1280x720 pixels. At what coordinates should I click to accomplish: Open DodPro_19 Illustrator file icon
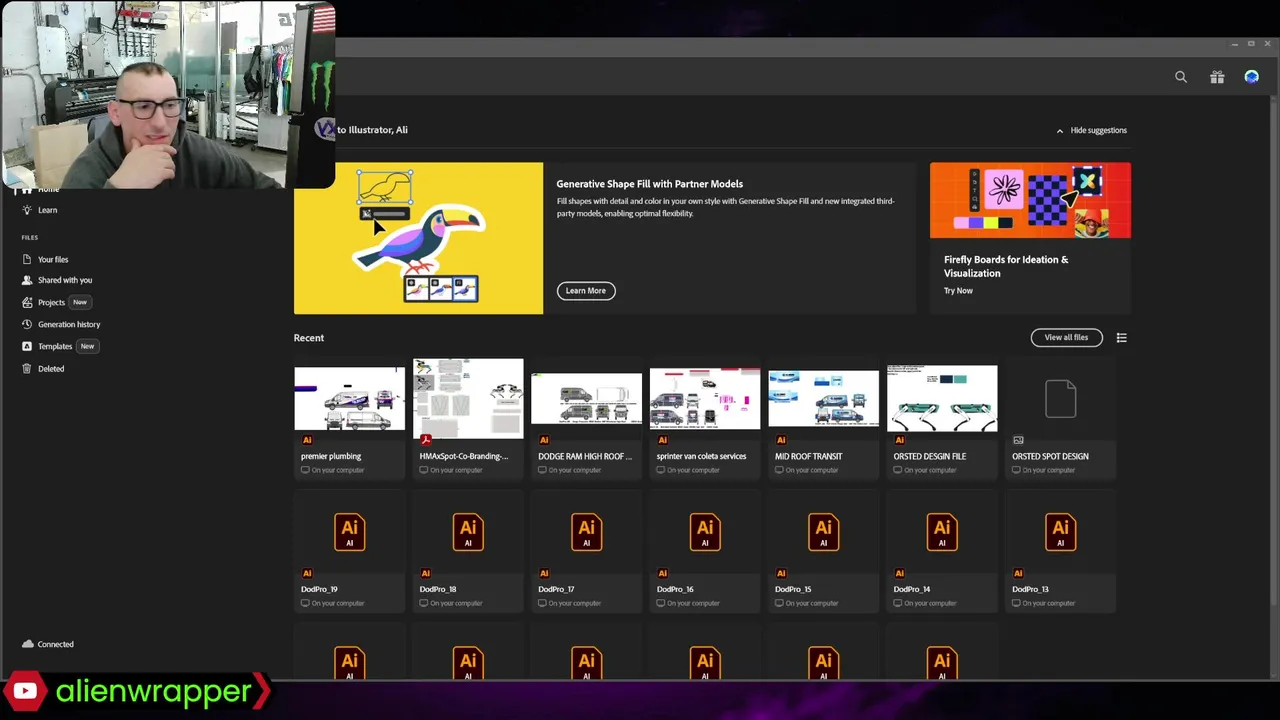tap(350, 532)
